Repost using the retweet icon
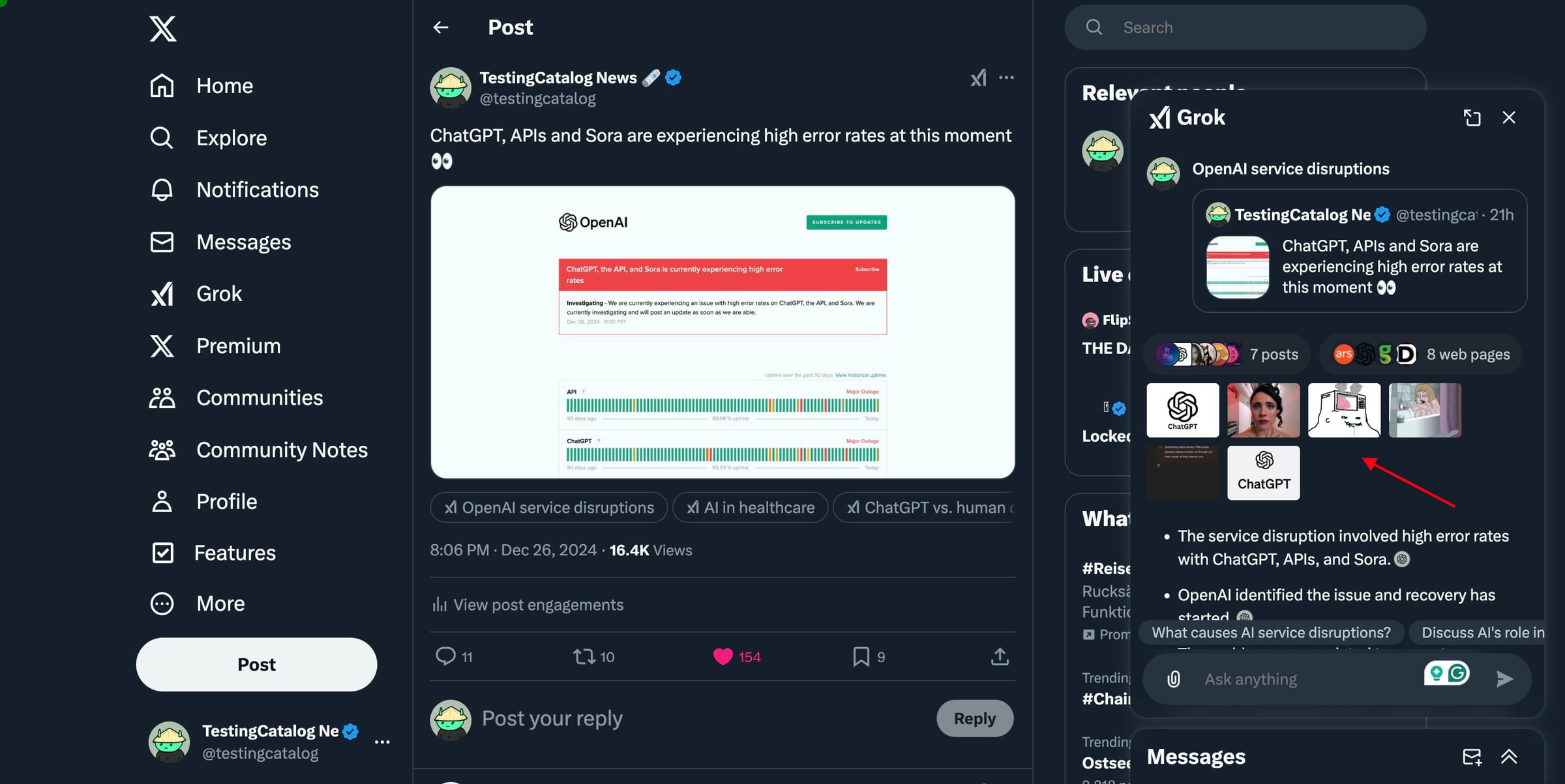This screenshot has height=784, width=1565. 584,656
